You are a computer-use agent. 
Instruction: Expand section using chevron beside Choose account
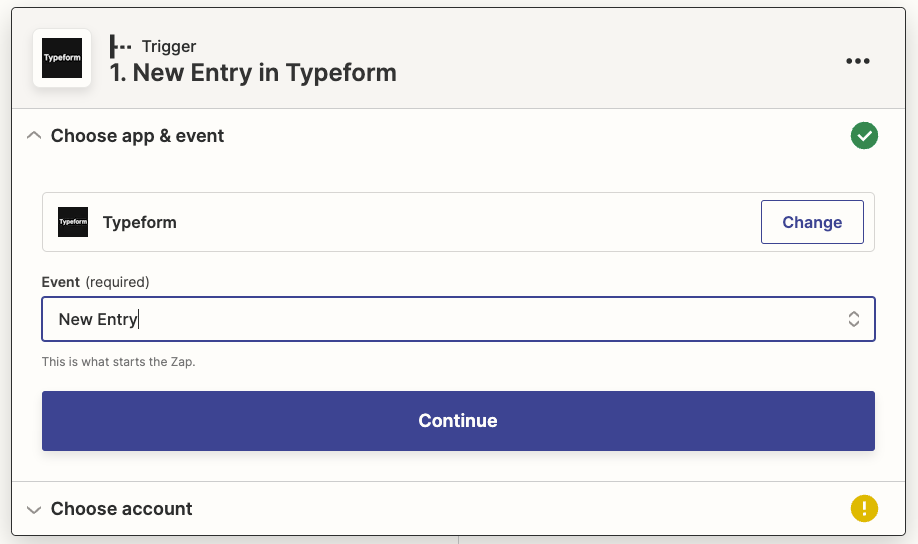pyautogui.click(x=34, y=509)
